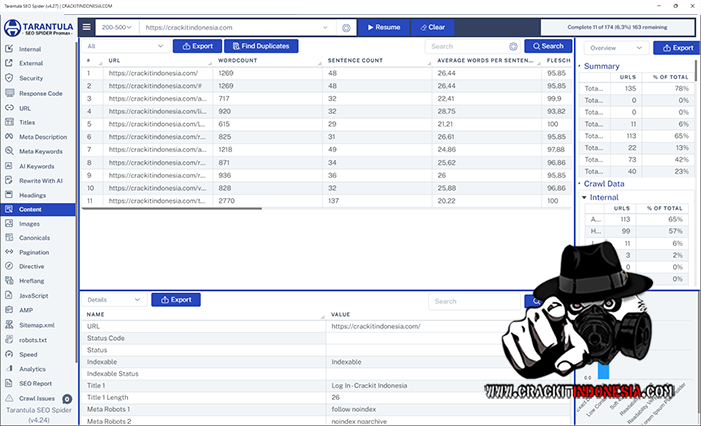Collapse the Crawl Data section
701x426 pixels.
coord(582,183)
